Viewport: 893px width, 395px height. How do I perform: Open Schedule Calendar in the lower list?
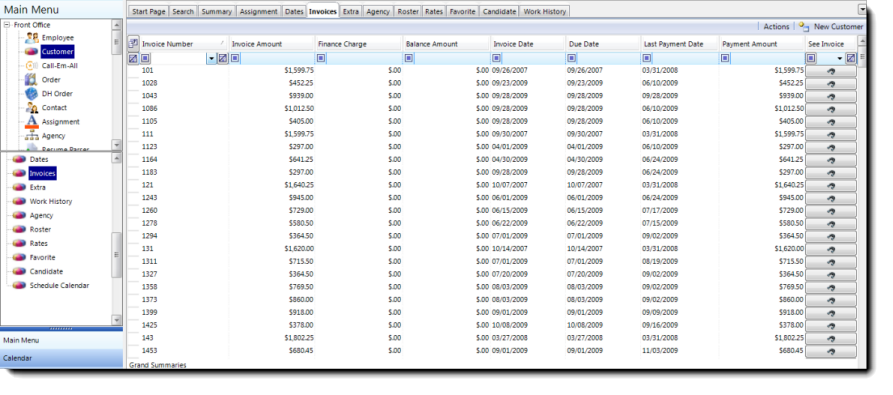point(59,286)
